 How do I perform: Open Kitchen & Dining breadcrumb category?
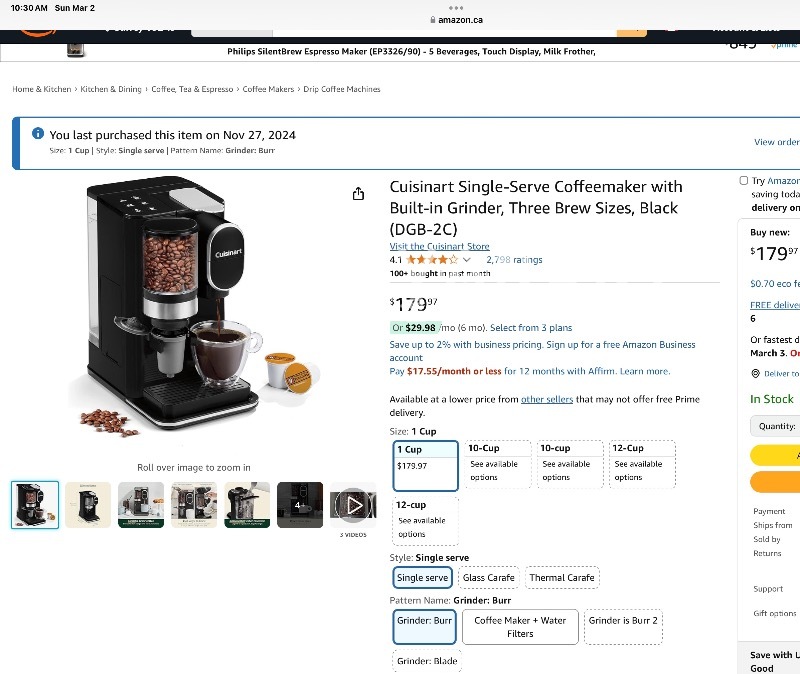point(111,89)
